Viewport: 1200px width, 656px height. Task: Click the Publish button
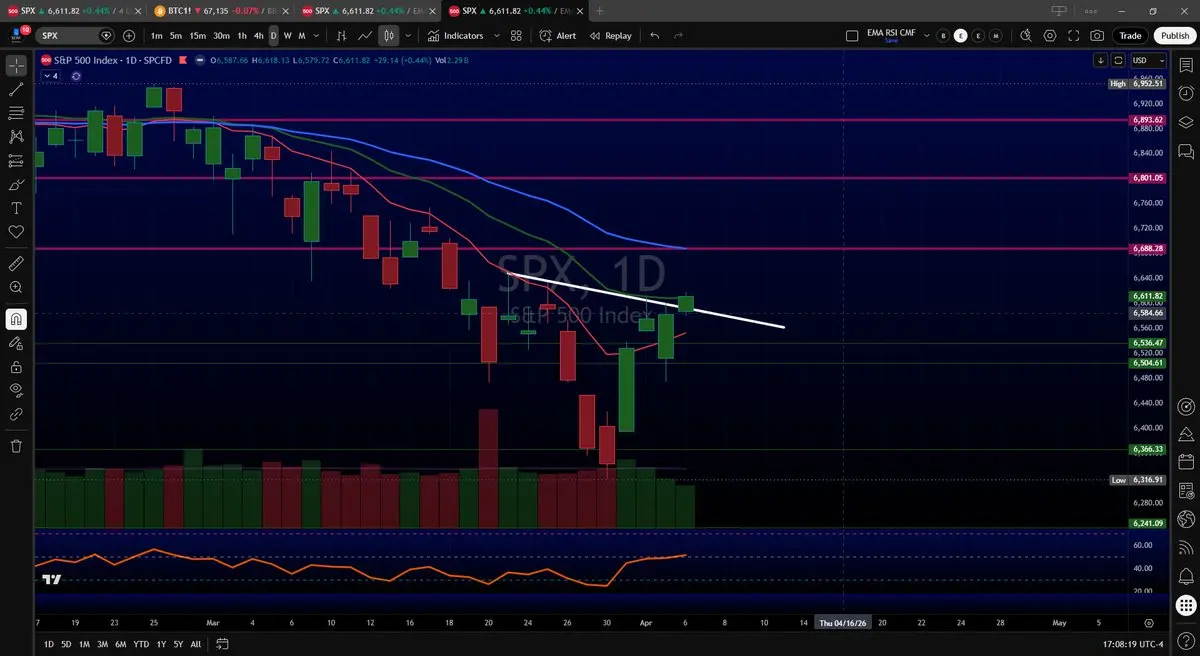pyautogui.click(x=1174, y=36)
